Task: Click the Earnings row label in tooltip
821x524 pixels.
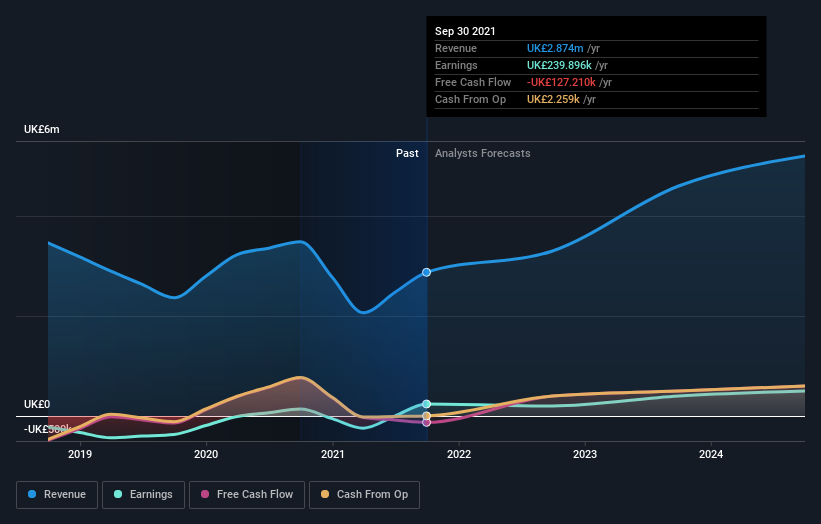Action: coord(456,65)
